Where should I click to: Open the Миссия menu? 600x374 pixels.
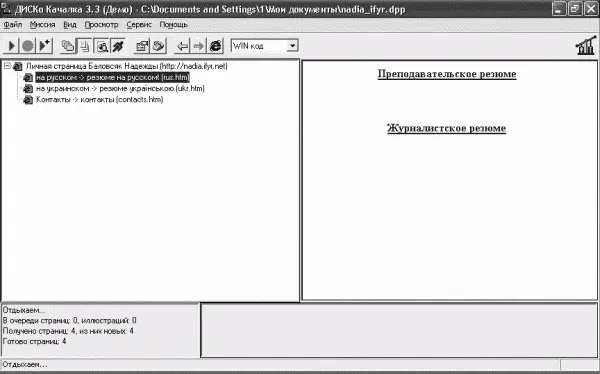tap(42, 25)
